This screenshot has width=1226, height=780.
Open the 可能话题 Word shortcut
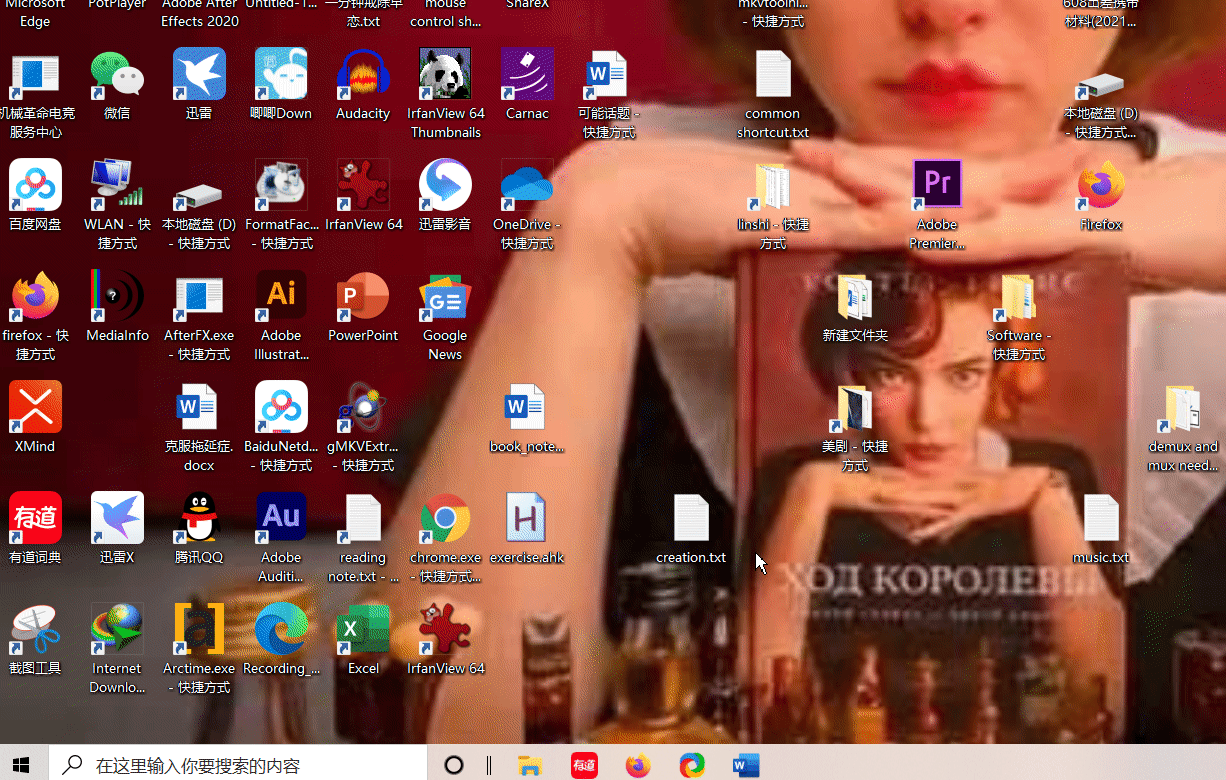pyautogui.click(x=609, y=75)
